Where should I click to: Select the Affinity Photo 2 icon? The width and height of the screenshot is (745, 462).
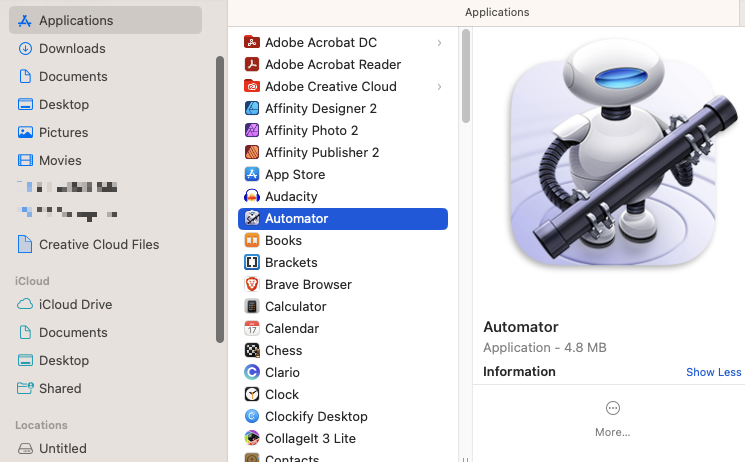pyautogui.click(x=252, y=130)
